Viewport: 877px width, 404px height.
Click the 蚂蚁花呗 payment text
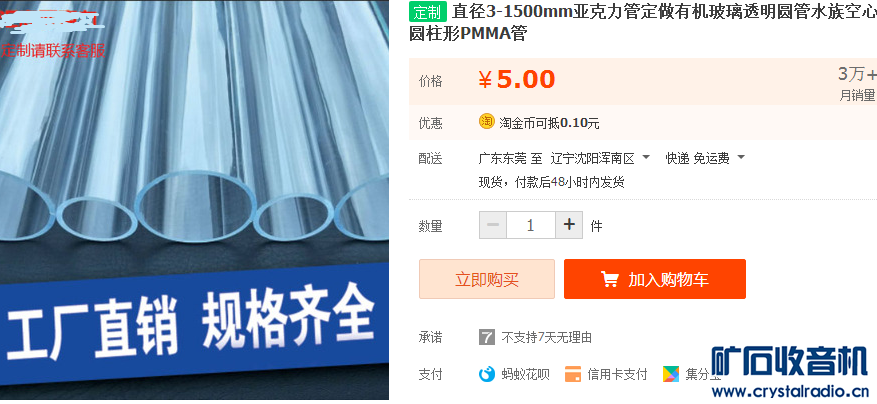point(525,374)
